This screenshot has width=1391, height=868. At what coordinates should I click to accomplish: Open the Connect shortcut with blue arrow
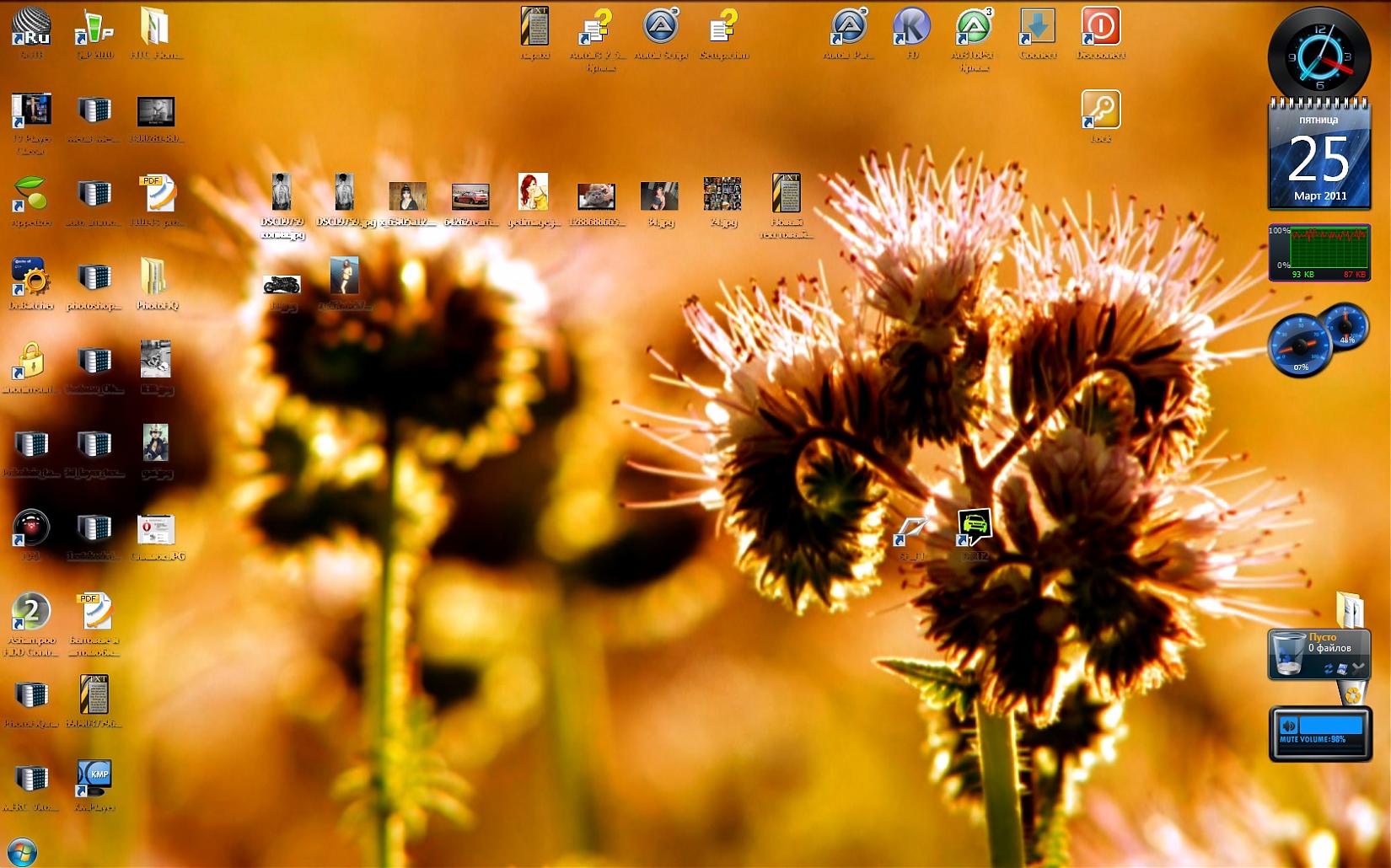click(x=1038, y=28)
